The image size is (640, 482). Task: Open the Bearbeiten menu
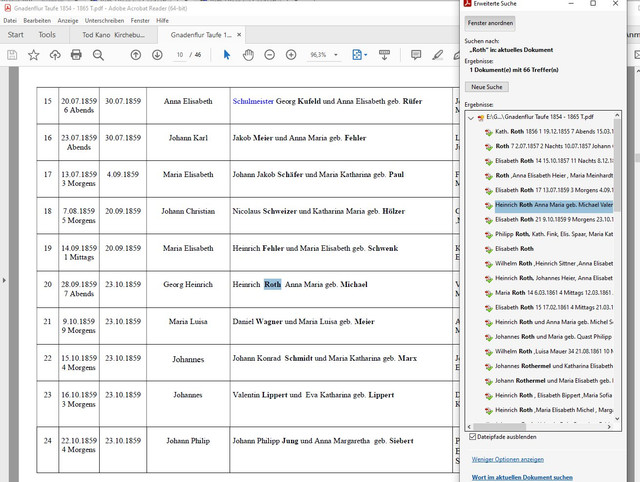click(37, 20)
